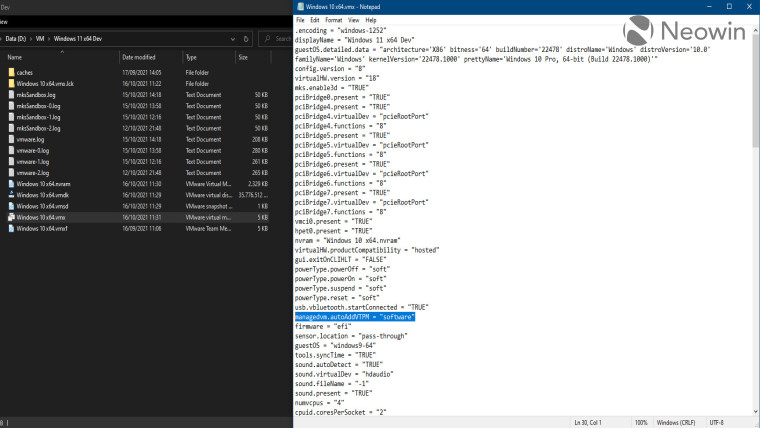Image resolution: width=760 pixels, height=428 pixels.
Task: Sort files by Date modified column
Action: [139, 57]
